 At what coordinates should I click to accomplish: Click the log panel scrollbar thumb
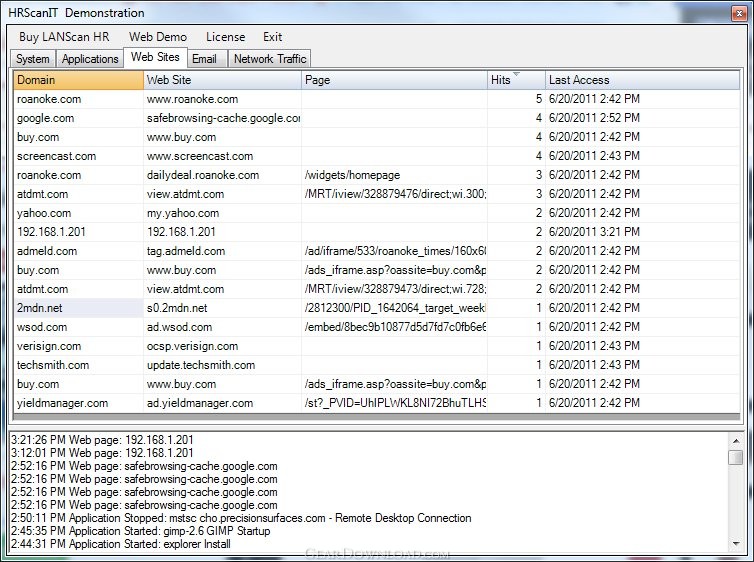[736, 457]
